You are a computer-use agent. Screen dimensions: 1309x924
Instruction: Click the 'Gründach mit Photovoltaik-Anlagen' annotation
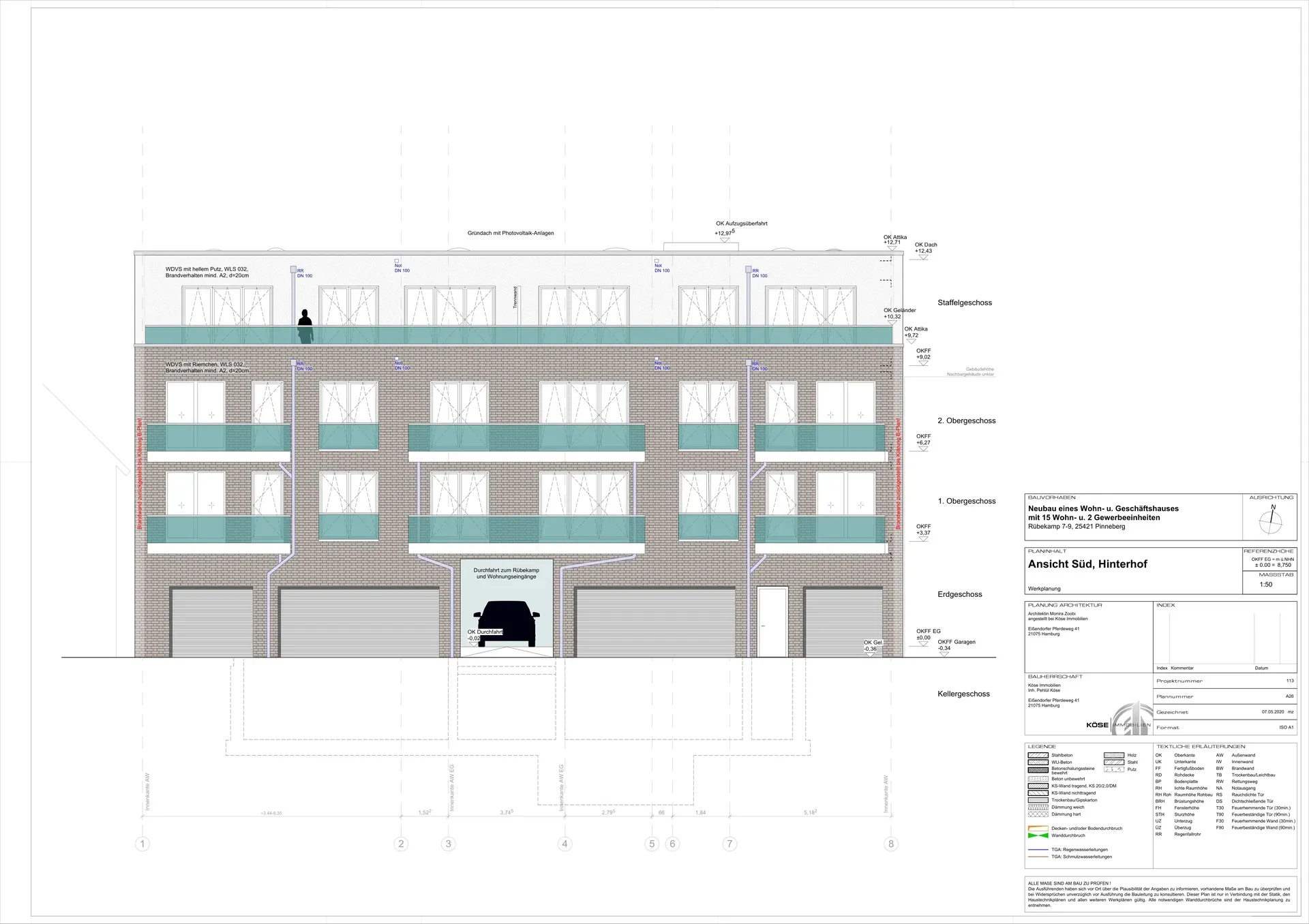click(x=511, y=233)
